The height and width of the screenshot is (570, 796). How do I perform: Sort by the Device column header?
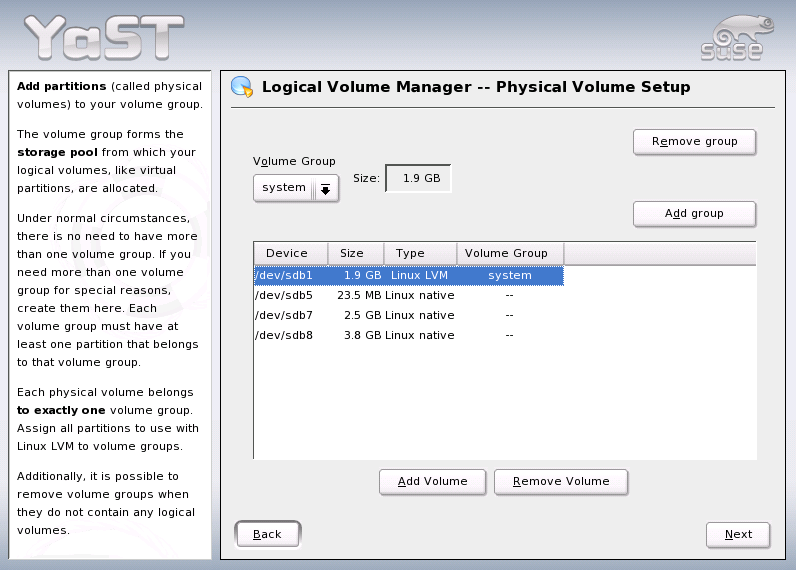pyautogui.click(x=290, y=253)
